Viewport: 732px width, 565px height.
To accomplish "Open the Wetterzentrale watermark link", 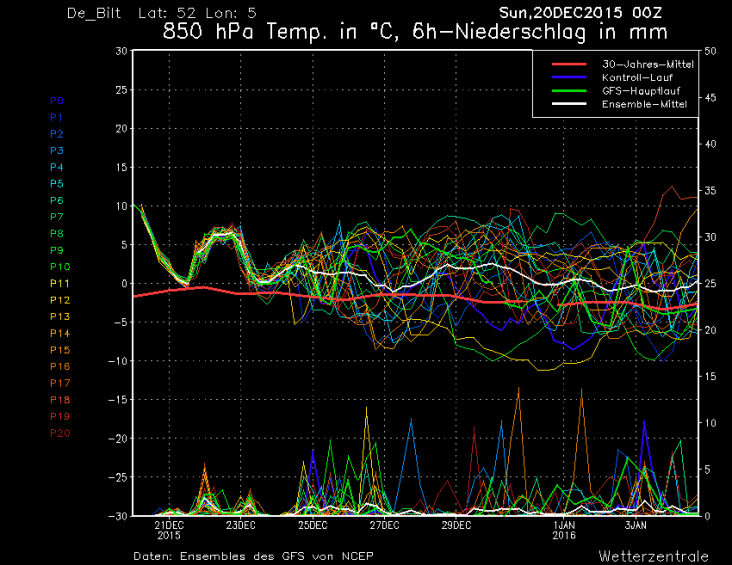I will [x=654, y=555].
